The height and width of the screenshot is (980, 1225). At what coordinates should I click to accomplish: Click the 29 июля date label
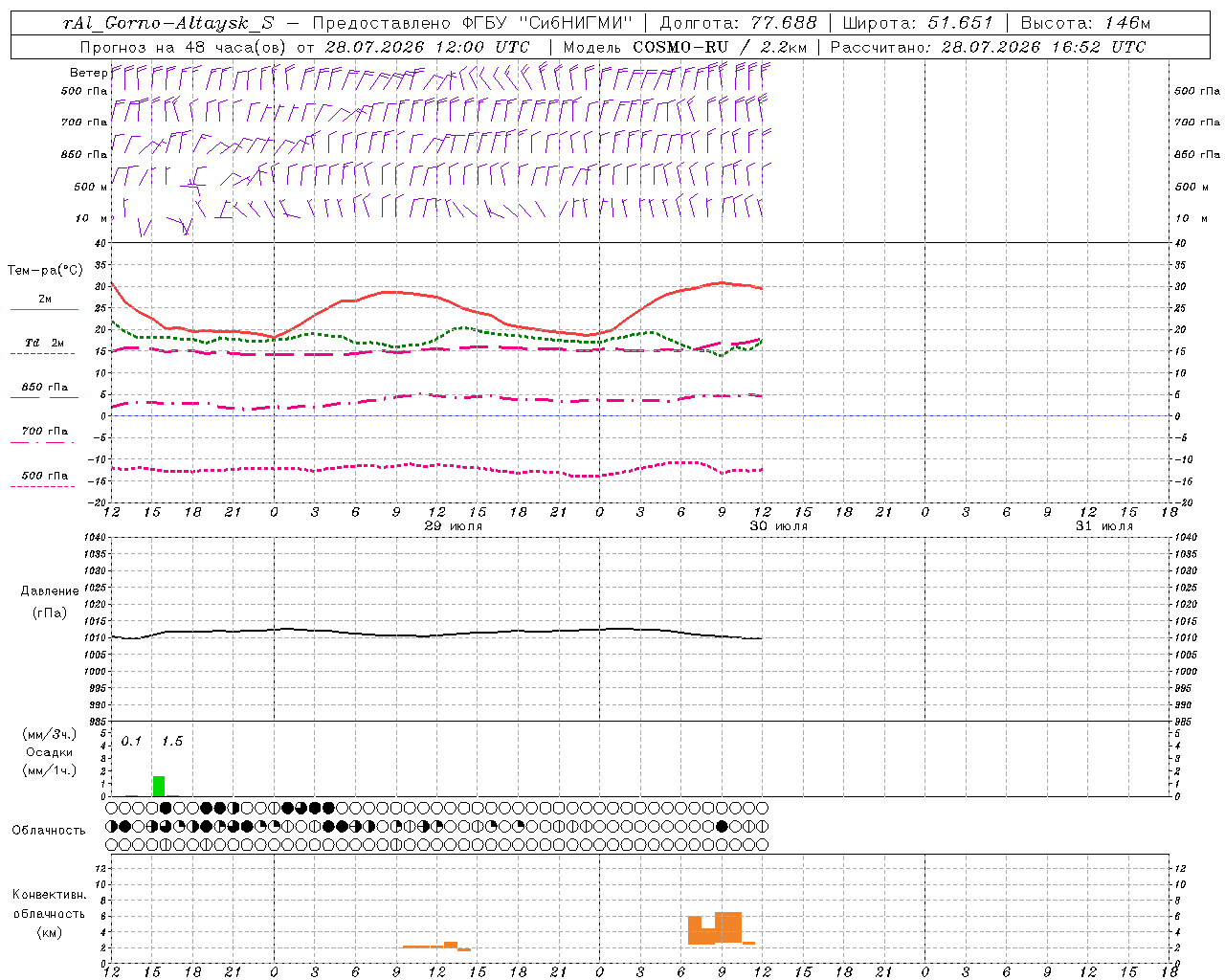tap(454, 526)
